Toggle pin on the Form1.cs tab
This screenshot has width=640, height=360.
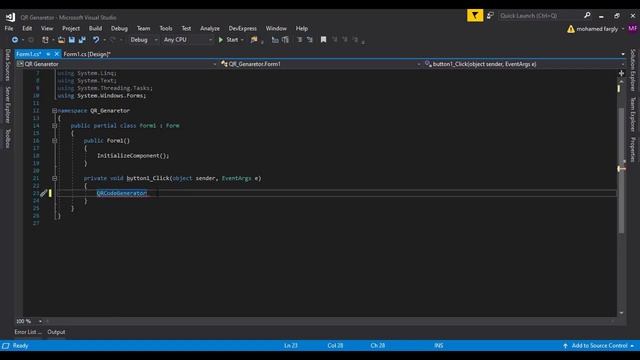tap(48, 54)
